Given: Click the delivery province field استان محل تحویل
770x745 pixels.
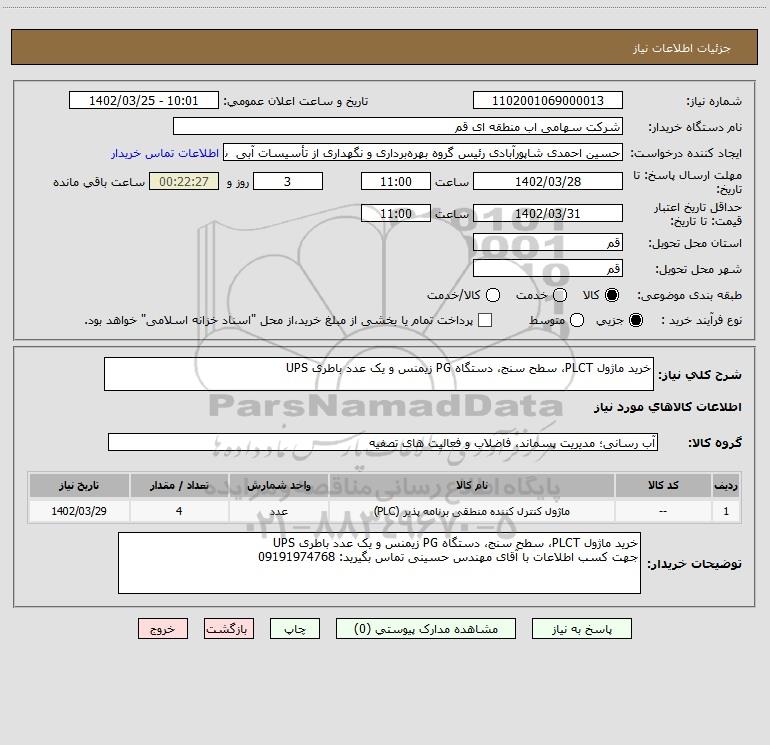Looking at the screenshot, I should tap(548, 242).
